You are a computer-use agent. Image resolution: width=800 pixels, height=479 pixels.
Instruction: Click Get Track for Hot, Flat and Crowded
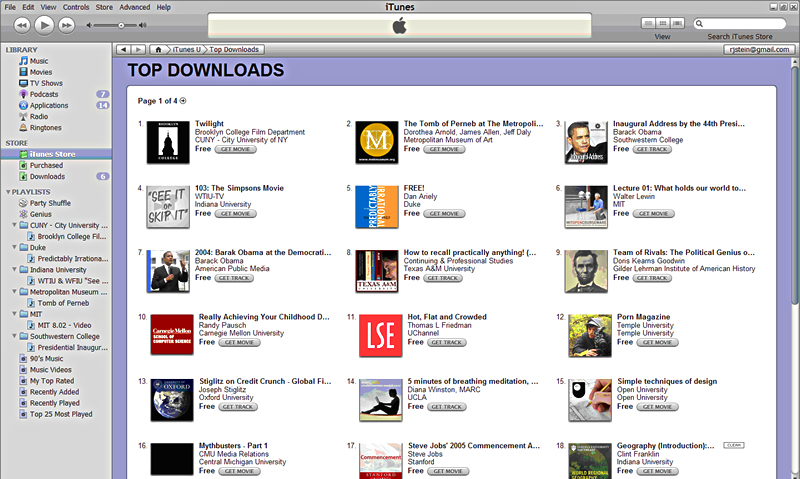pos(446,342)
